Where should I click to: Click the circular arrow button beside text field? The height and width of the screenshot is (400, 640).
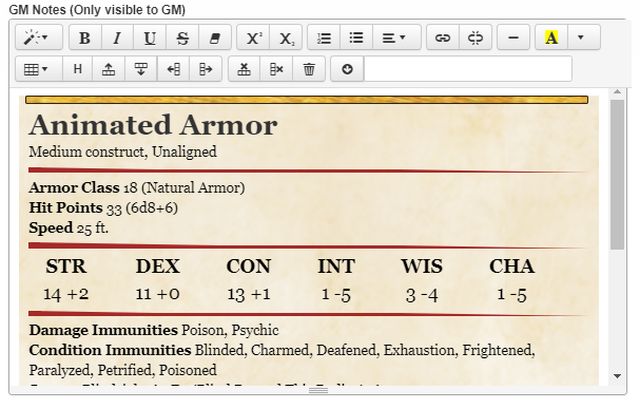click(347, 69)
